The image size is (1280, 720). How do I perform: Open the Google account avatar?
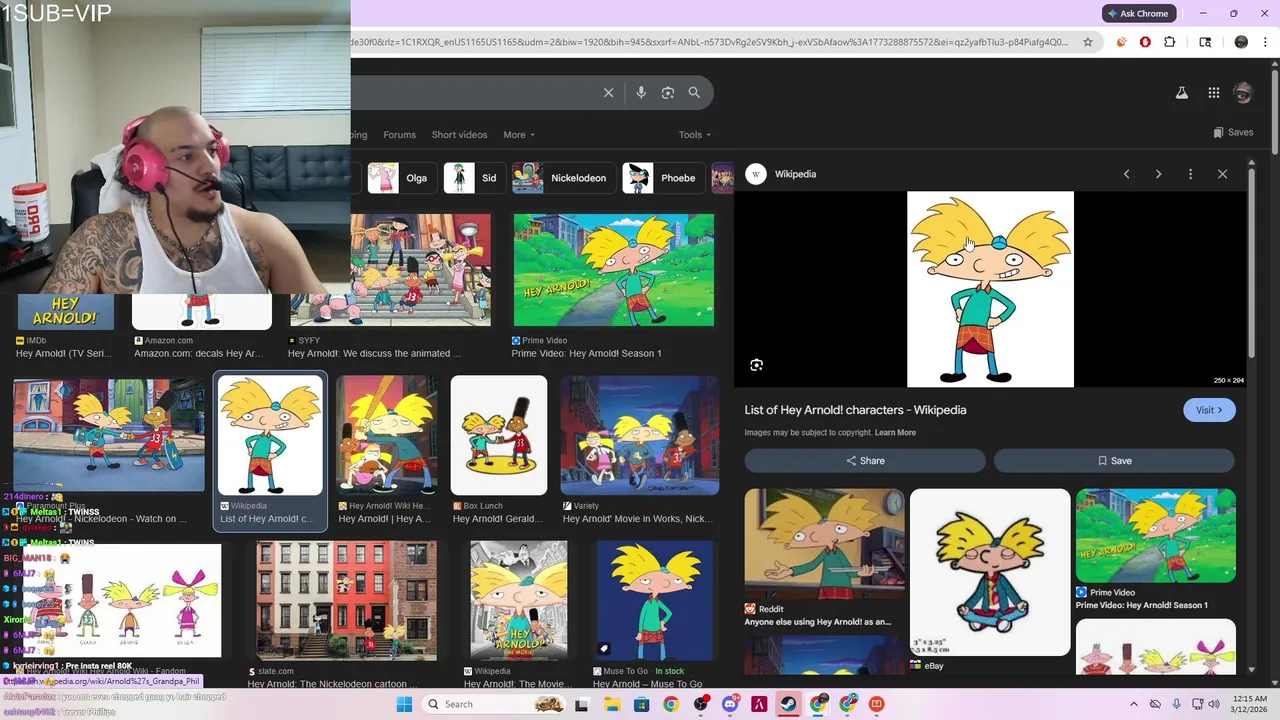pos(1243,93)
